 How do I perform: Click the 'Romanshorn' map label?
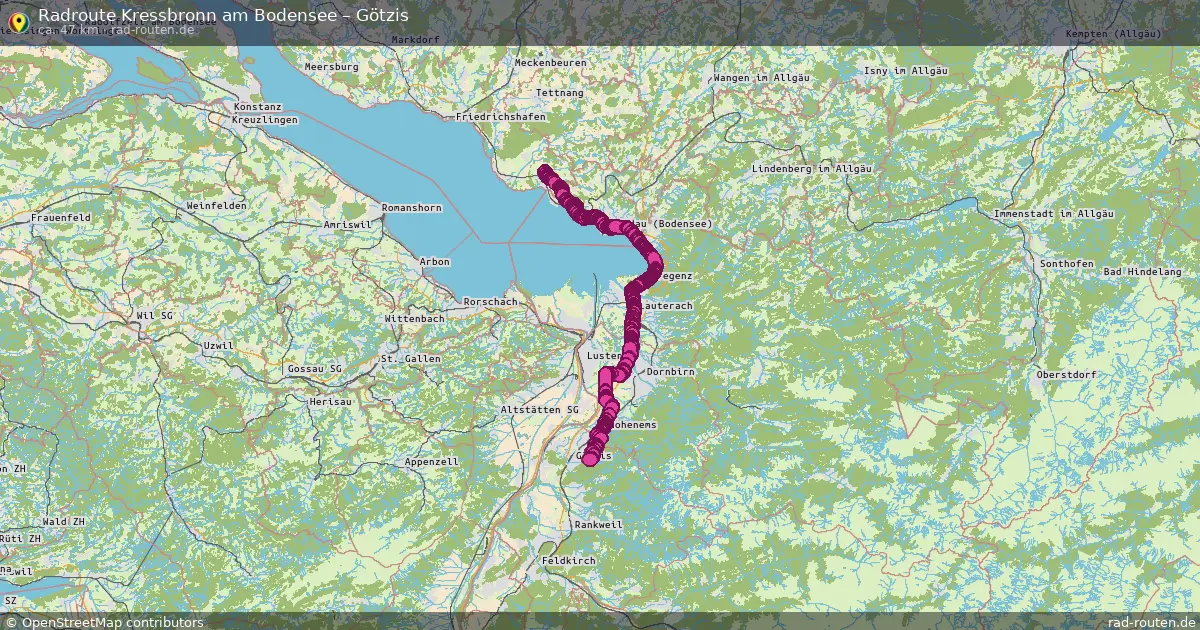coord(411,208)
